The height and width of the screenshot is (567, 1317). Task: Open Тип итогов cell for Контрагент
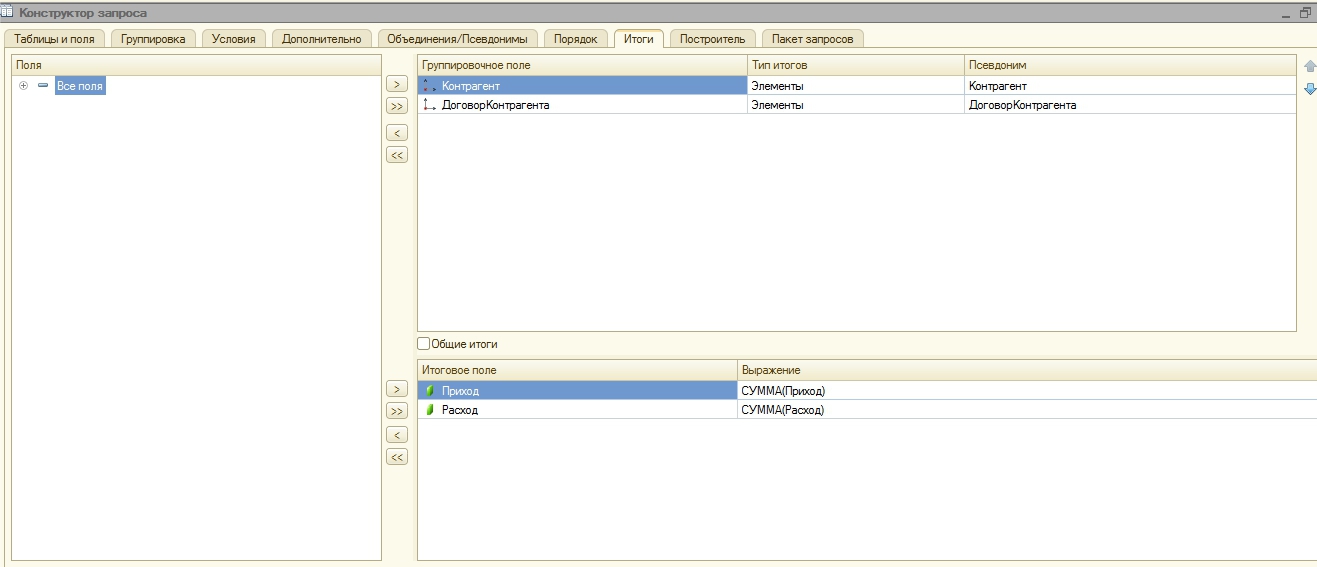(855, 86)
